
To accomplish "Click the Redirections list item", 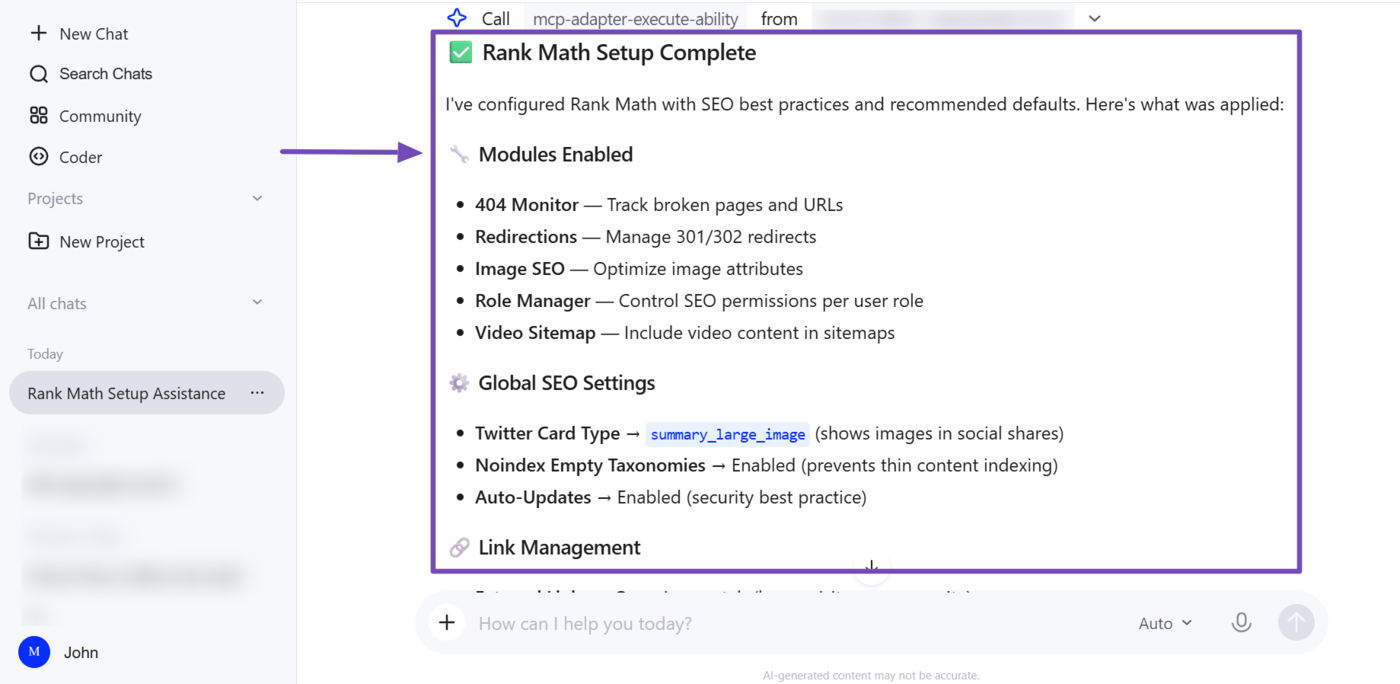I will pyautogui.click(x=646, y=237).
